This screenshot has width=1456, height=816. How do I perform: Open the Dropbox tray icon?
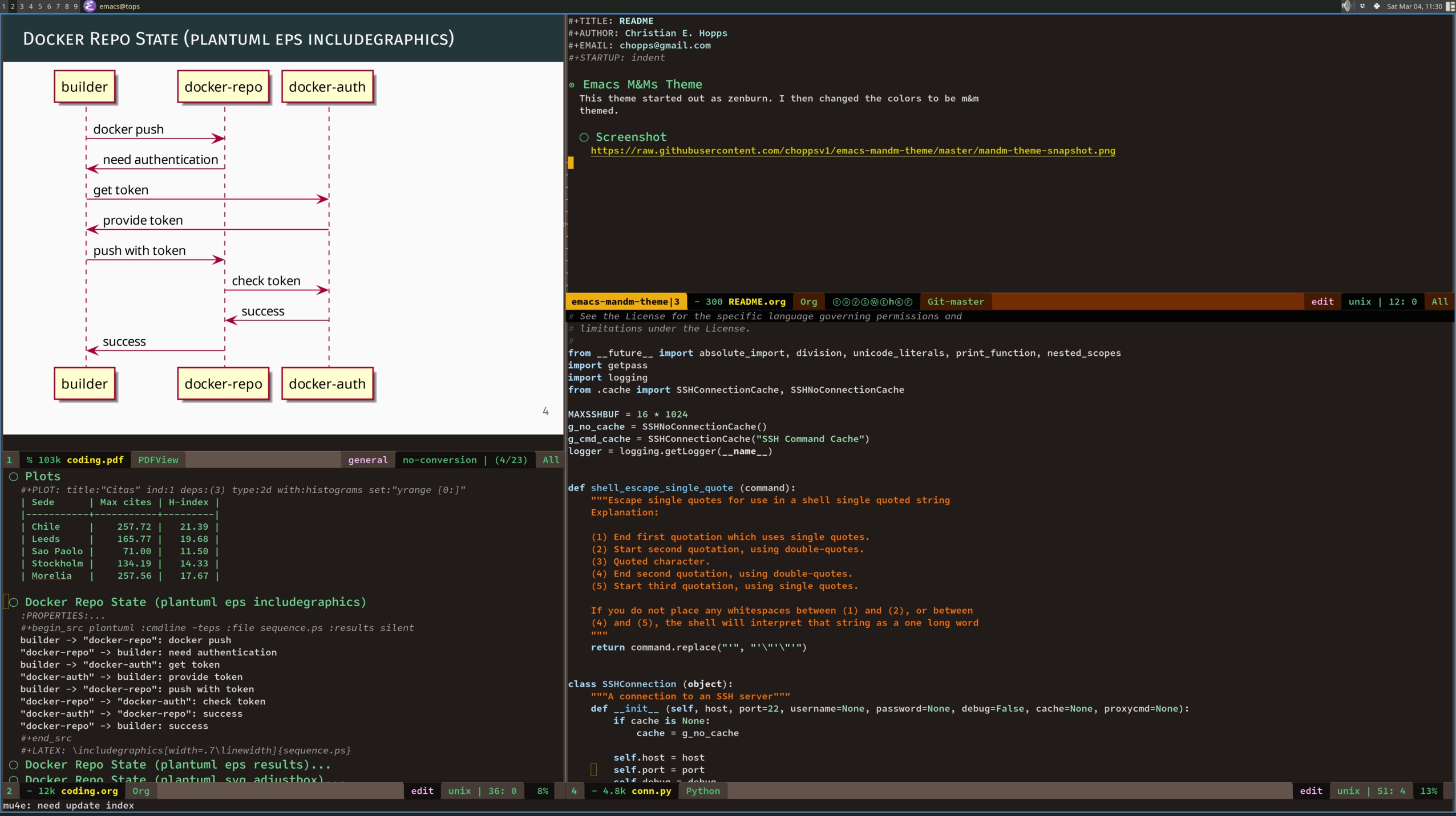click(1362, 6)
